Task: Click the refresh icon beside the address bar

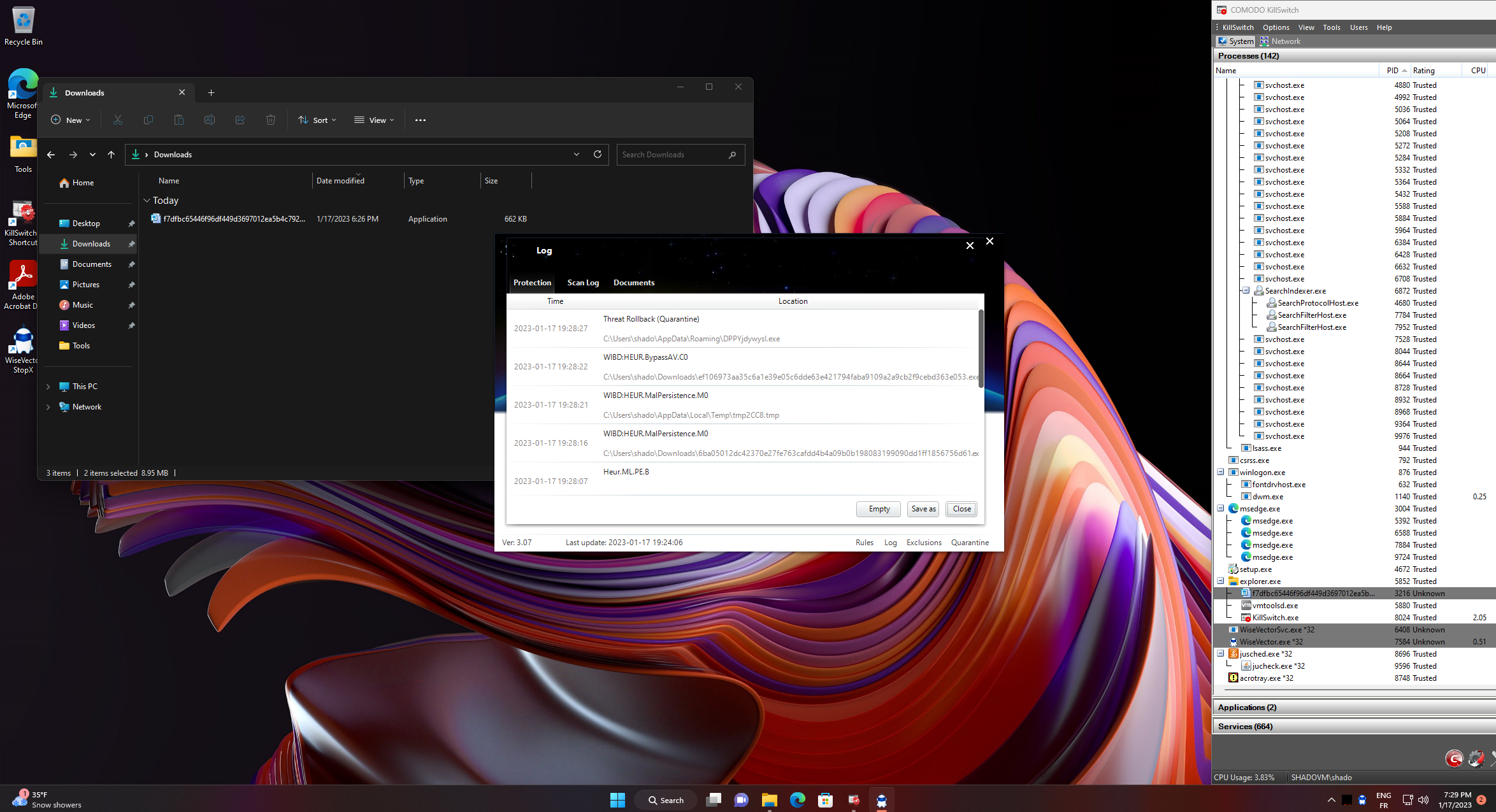Action: (x=598, y=154)
